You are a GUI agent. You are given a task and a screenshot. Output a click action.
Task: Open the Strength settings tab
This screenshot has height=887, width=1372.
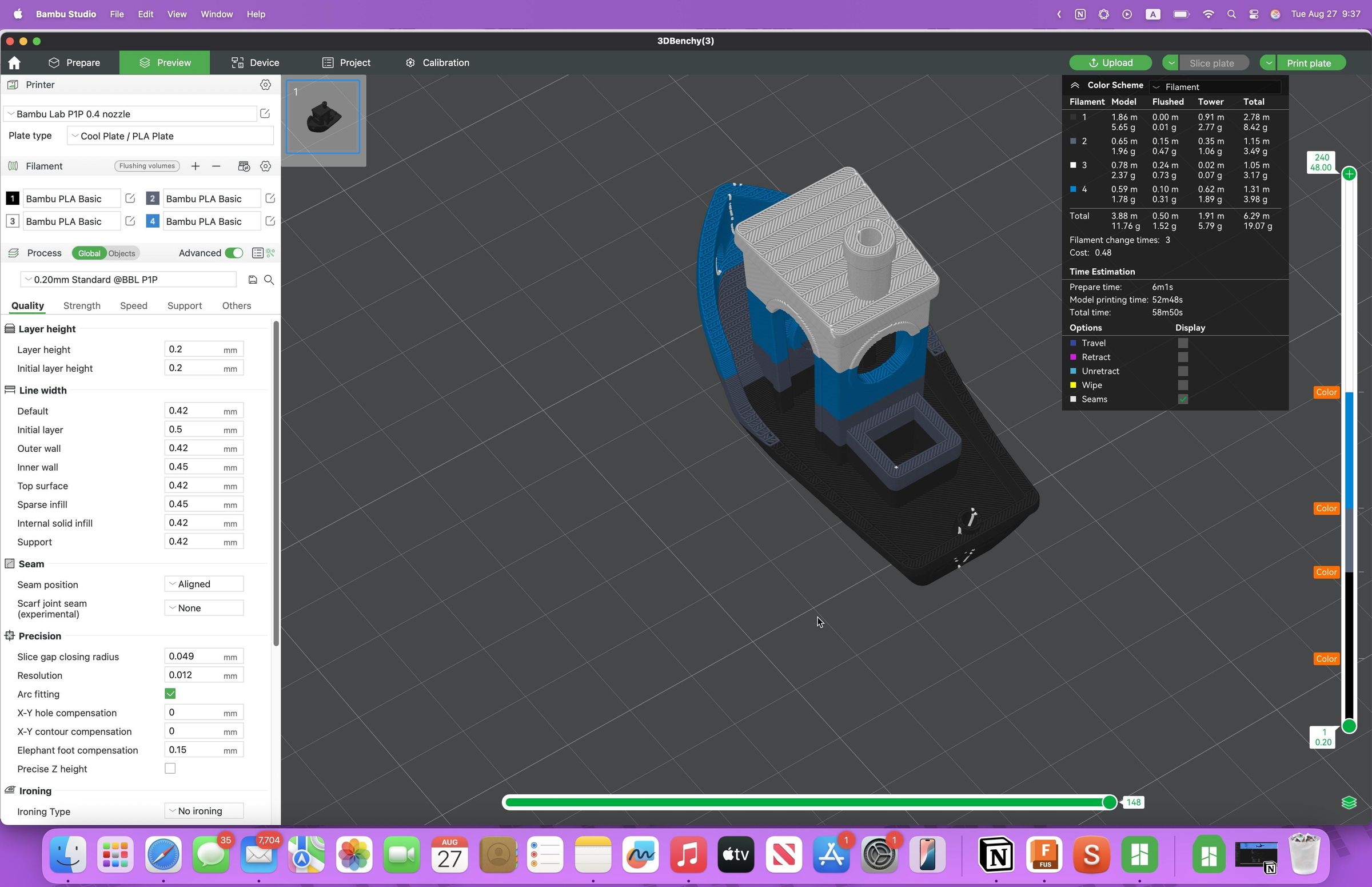click(x=81, y=305)
